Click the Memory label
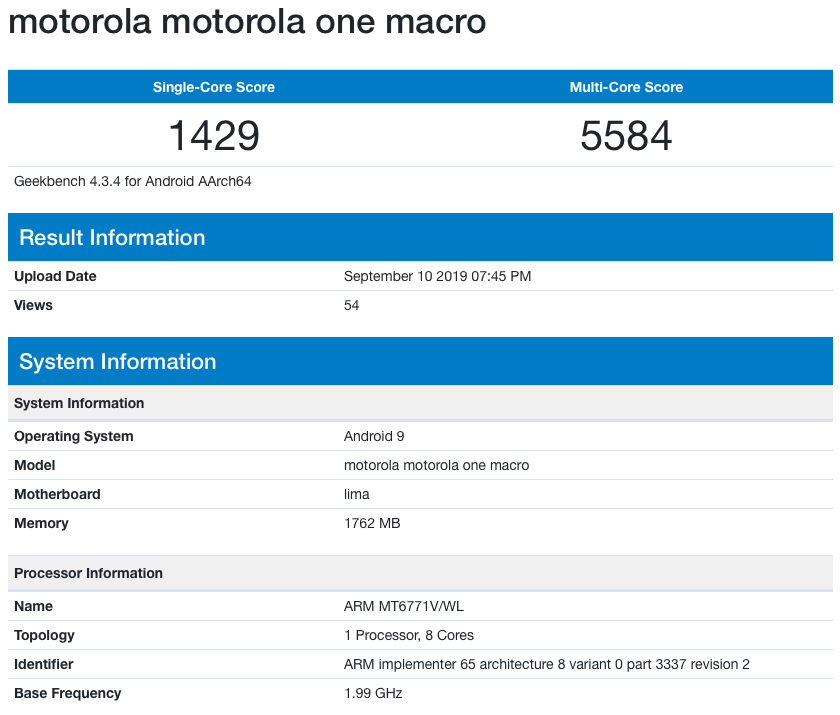 pos(41,523)
